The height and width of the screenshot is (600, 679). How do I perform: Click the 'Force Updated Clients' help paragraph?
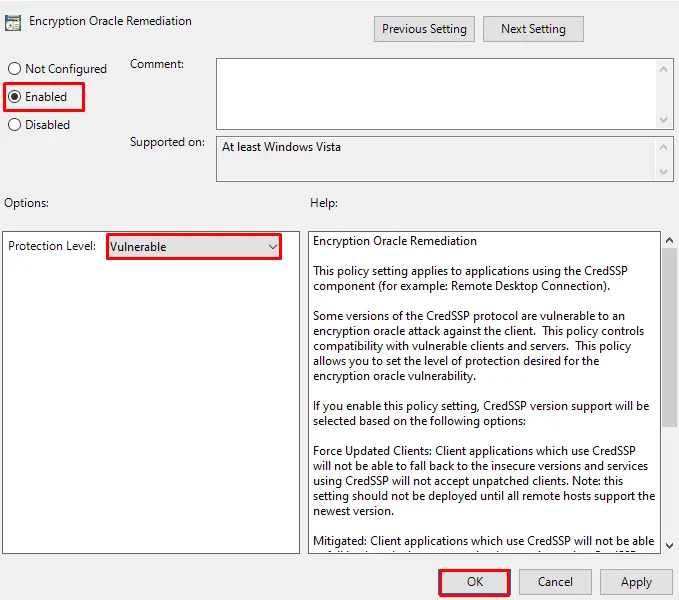484,481
